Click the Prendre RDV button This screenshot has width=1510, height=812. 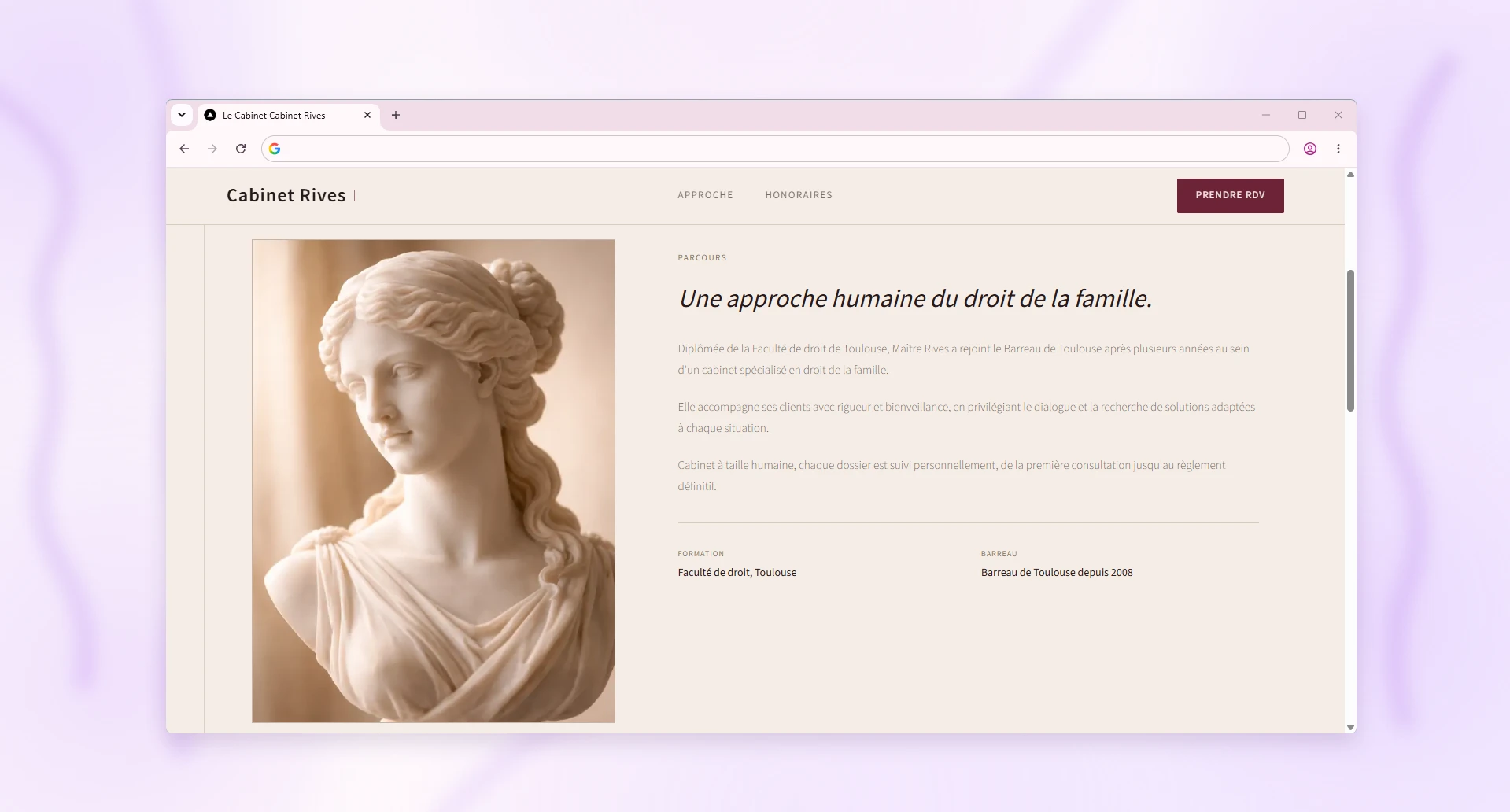click(x=1230, y=195)
